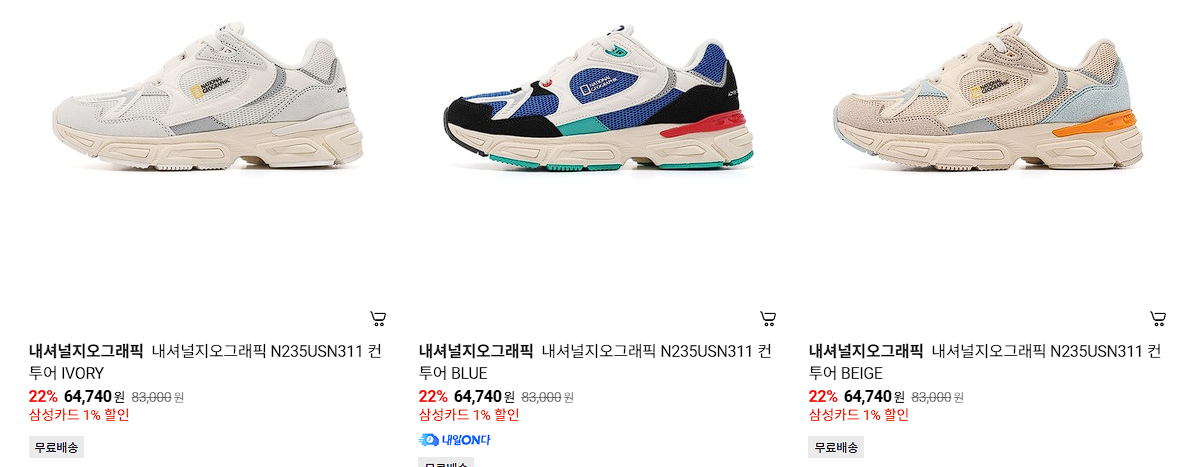This screenshot has width=1187, height=467.
Task: Open the ivory sneaker product image
Action: pyautogui.click(x=208, y=98)
